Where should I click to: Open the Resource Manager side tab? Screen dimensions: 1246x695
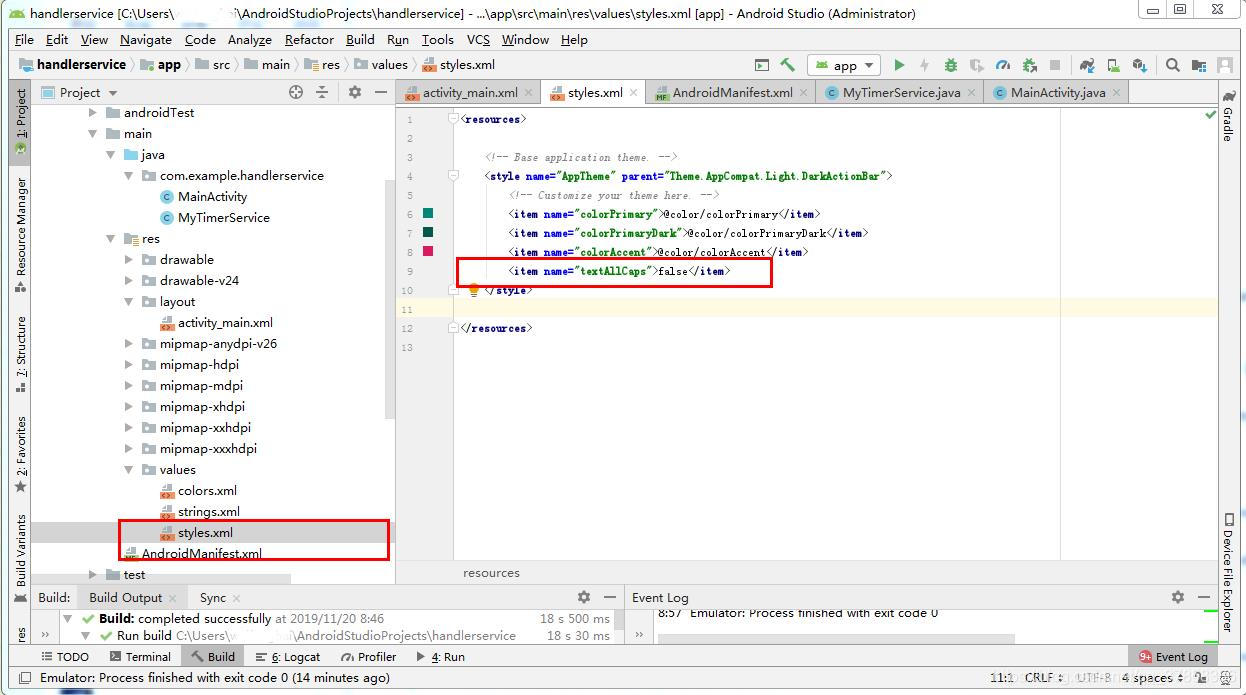21,235
